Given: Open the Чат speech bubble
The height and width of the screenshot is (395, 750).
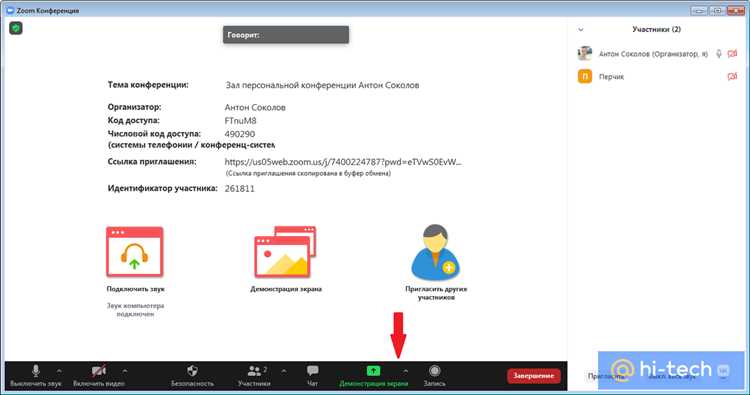Looking at the screenshot, I should point(313,371).
